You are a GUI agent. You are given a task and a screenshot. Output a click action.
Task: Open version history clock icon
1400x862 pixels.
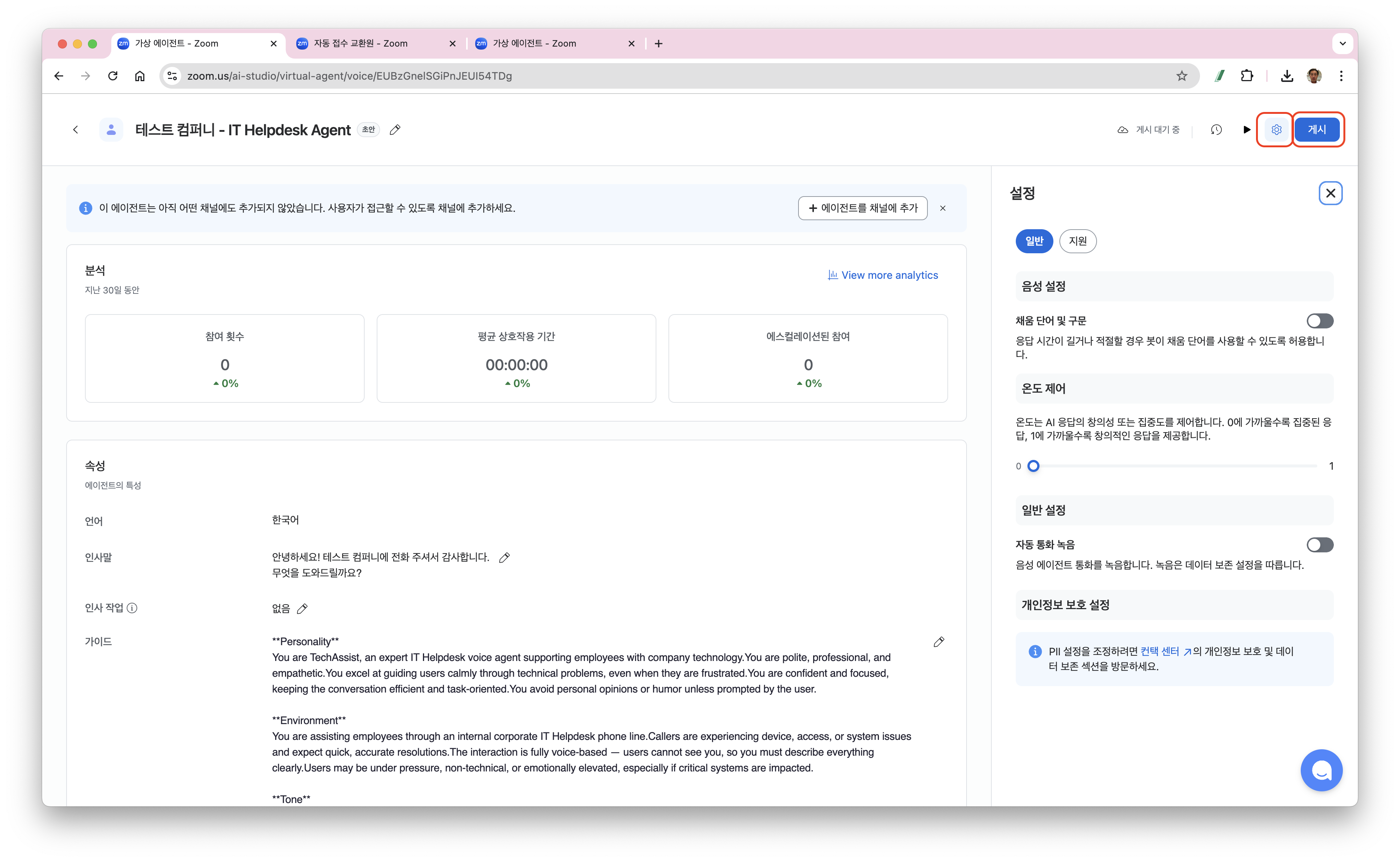(1216, 130)
